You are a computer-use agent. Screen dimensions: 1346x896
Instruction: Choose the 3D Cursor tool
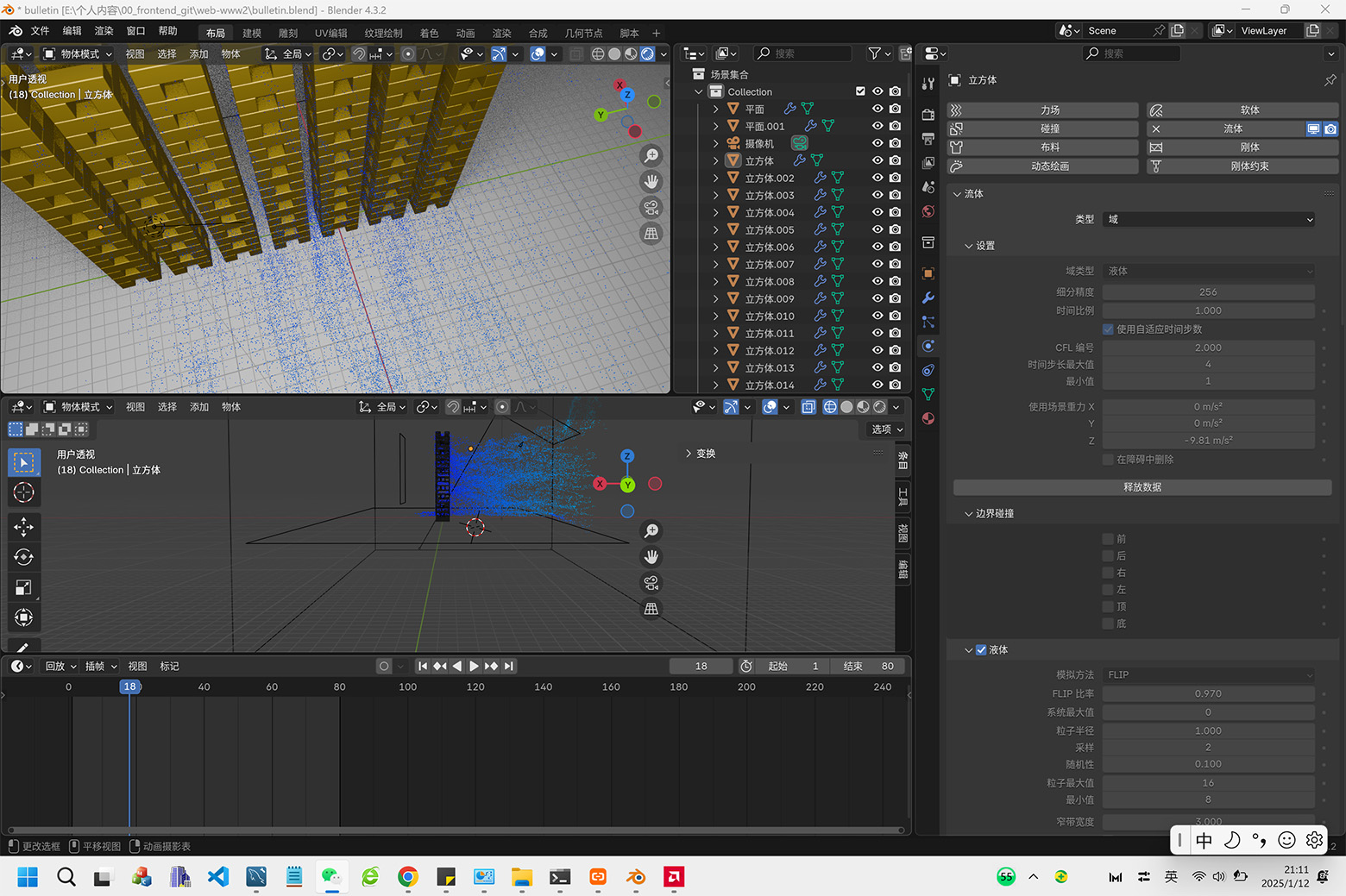click(23, 492)
